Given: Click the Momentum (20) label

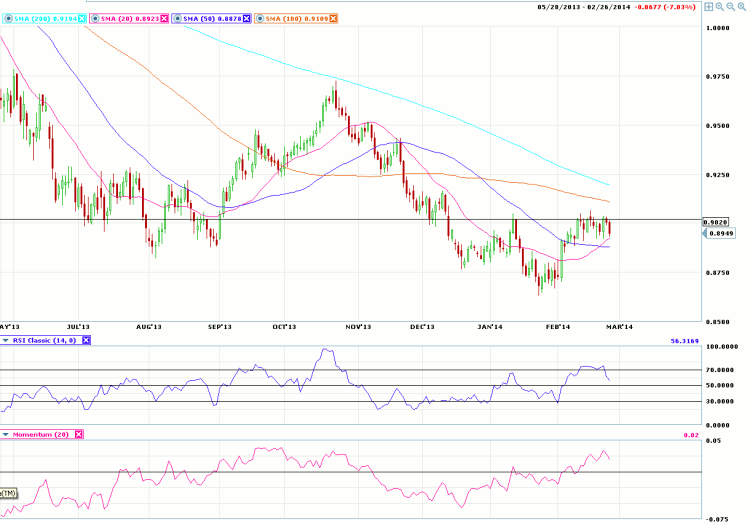Looking at the screenshot, I should [43, 433].
